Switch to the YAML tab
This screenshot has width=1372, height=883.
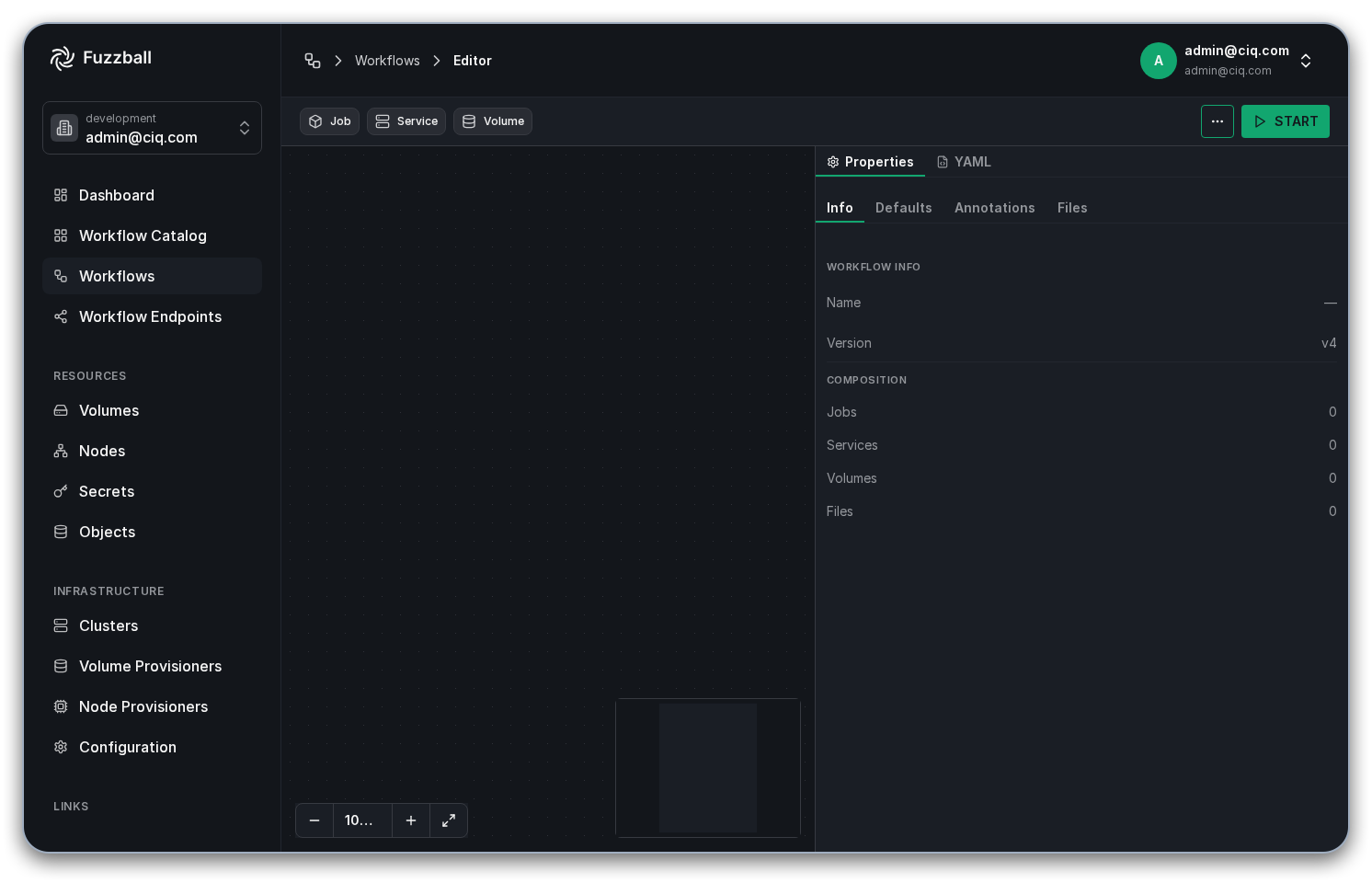click(964, 162)
